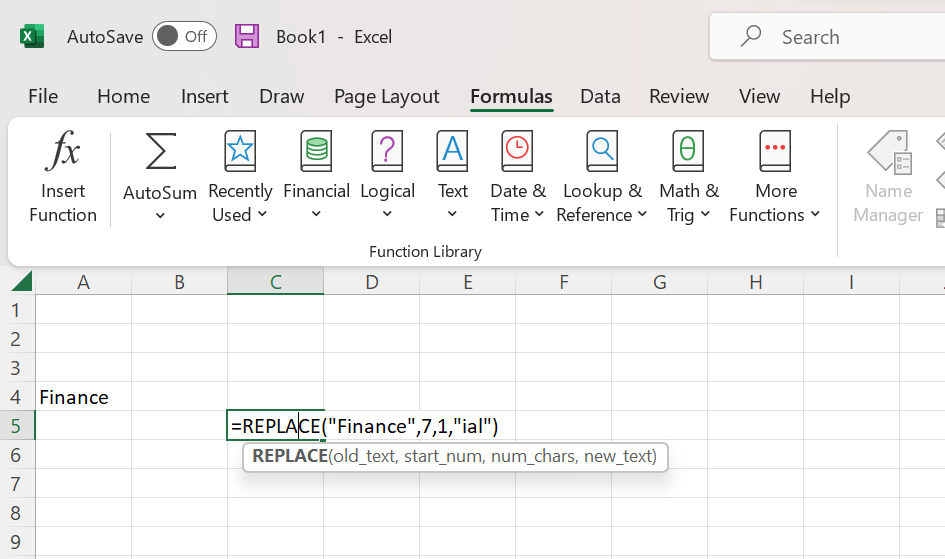Image resolution: width=945 pixels, height=559 pixels.
Task: Open the Text functions icon
Action: (x=452, y=152)
